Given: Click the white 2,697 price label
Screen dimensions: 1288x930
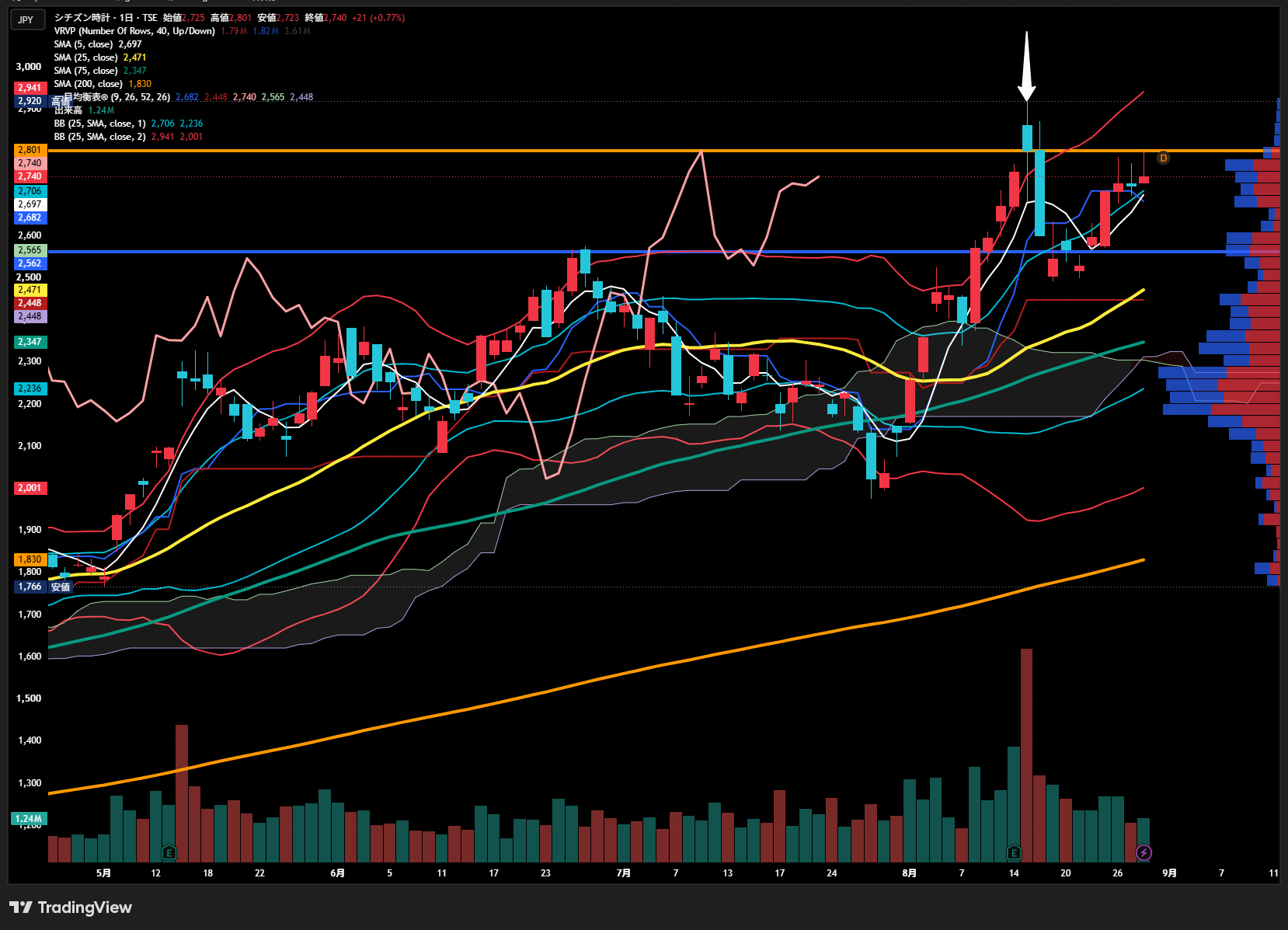Looking at the screenshot, I should click(30, 204).
